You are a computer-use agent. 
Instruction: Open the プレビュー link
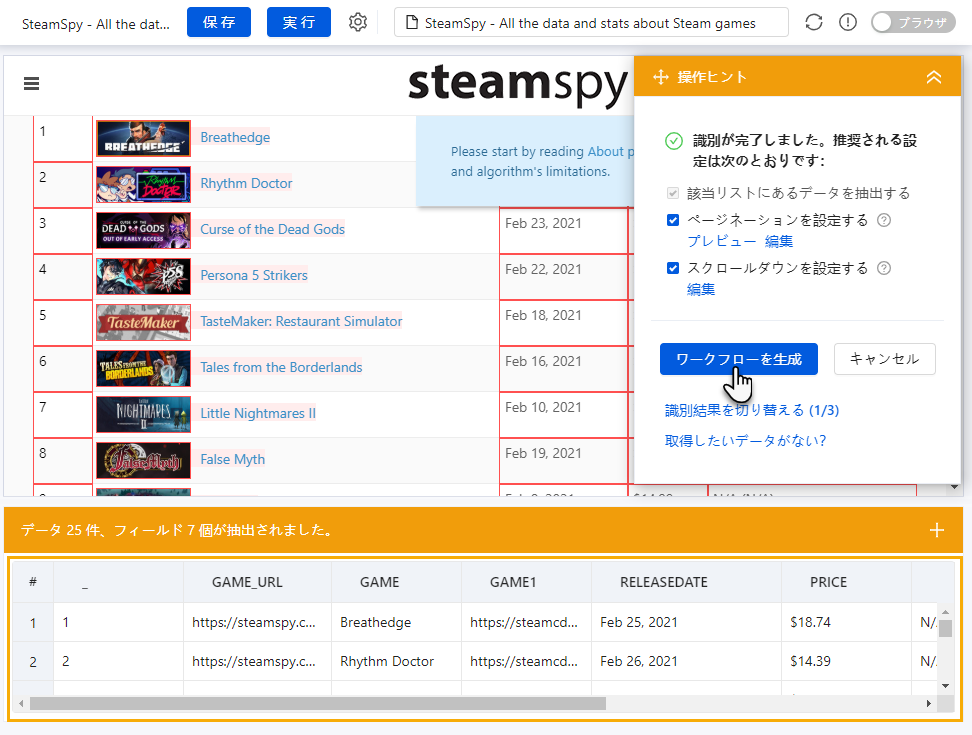722,241
